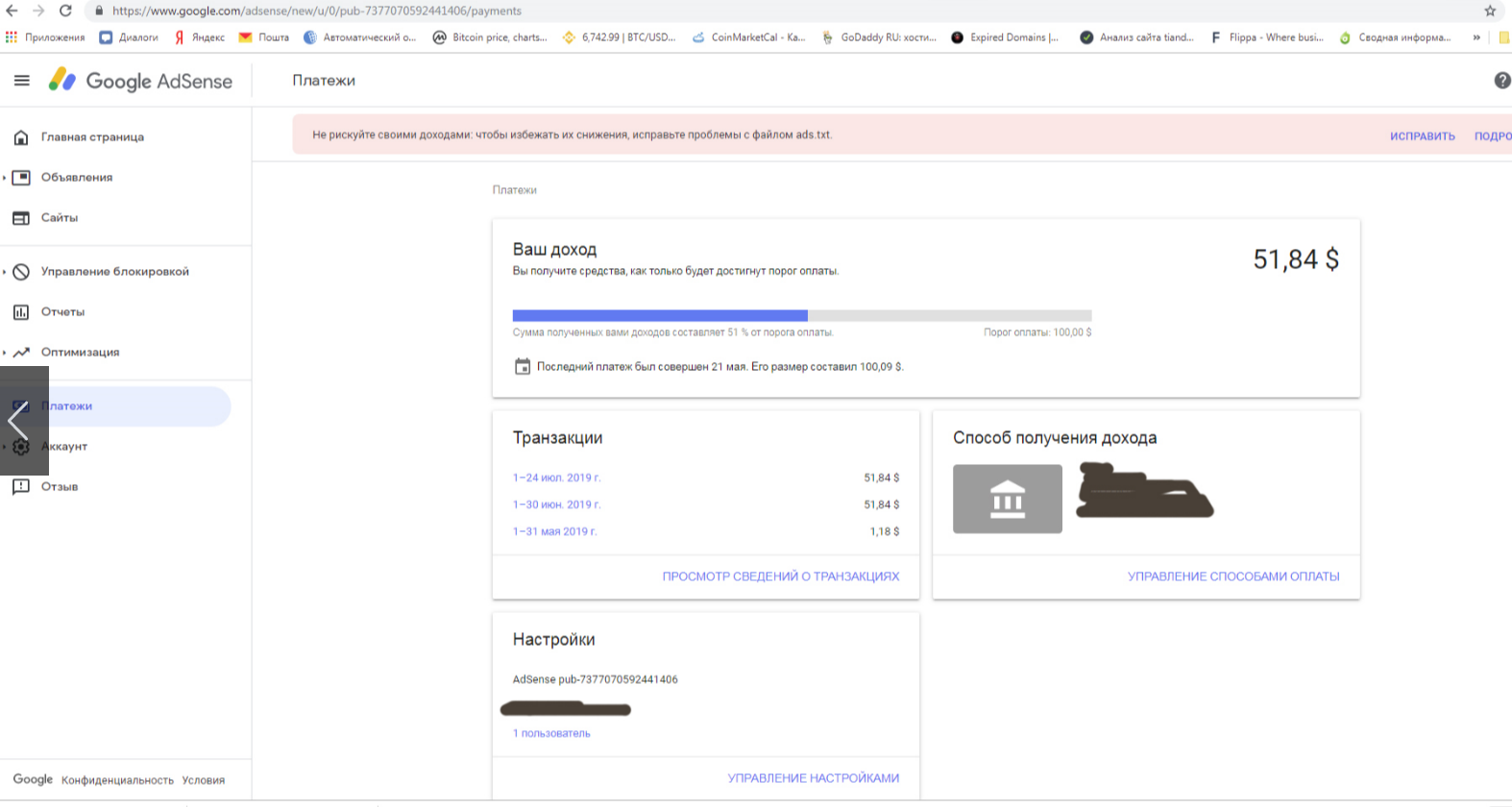Bookmark this page with star icon
Screen dimensions: 1512x807
1490,11
